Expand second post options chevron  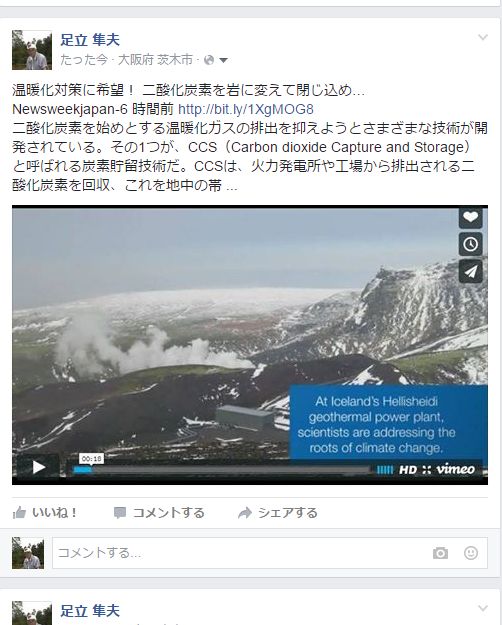pyautogui.click(x=483, y=608)
